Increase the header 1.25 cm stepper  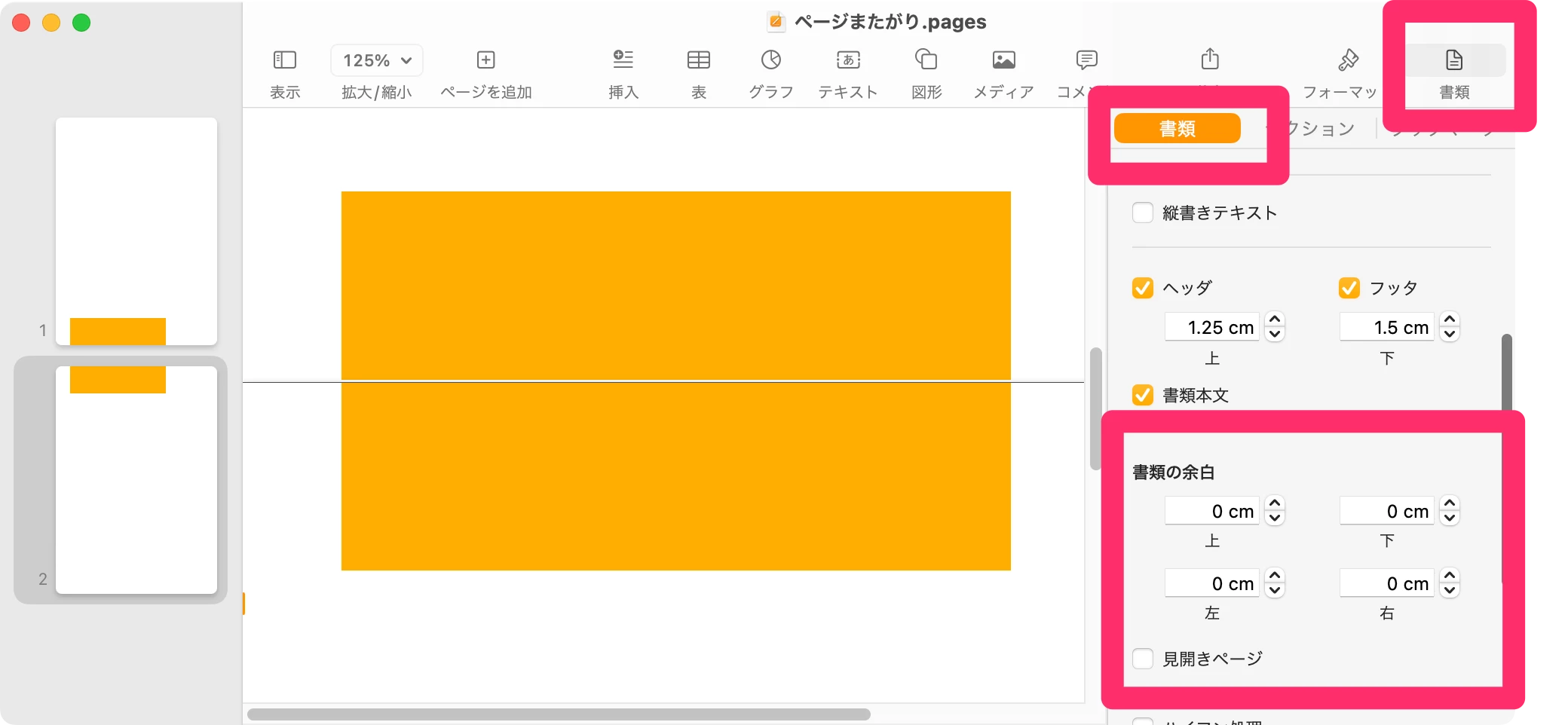pos(1275,320)
